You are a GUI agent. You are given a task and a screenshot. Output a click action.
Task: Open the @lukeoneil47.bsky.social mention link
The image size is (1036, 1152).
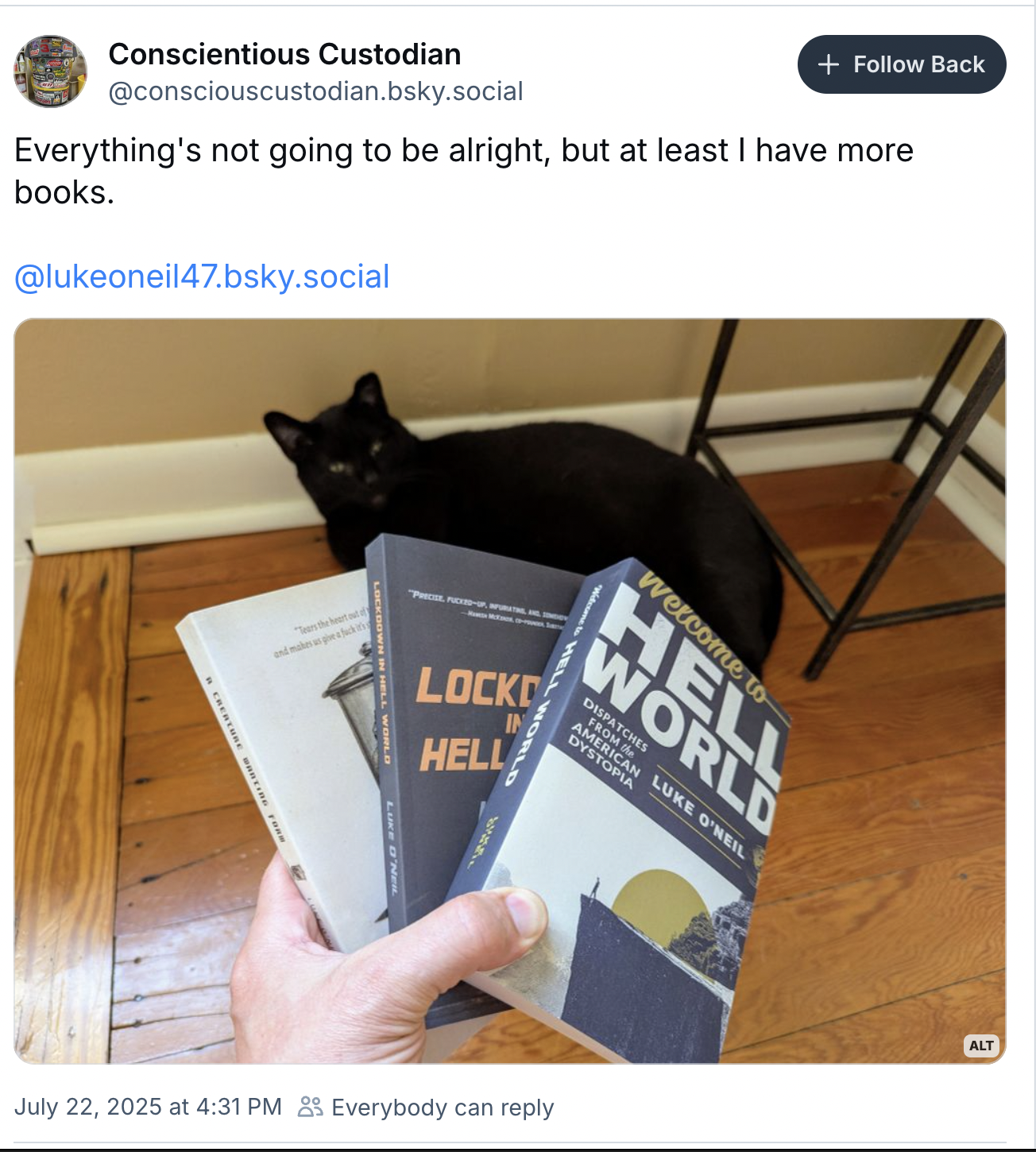(202, 276)
